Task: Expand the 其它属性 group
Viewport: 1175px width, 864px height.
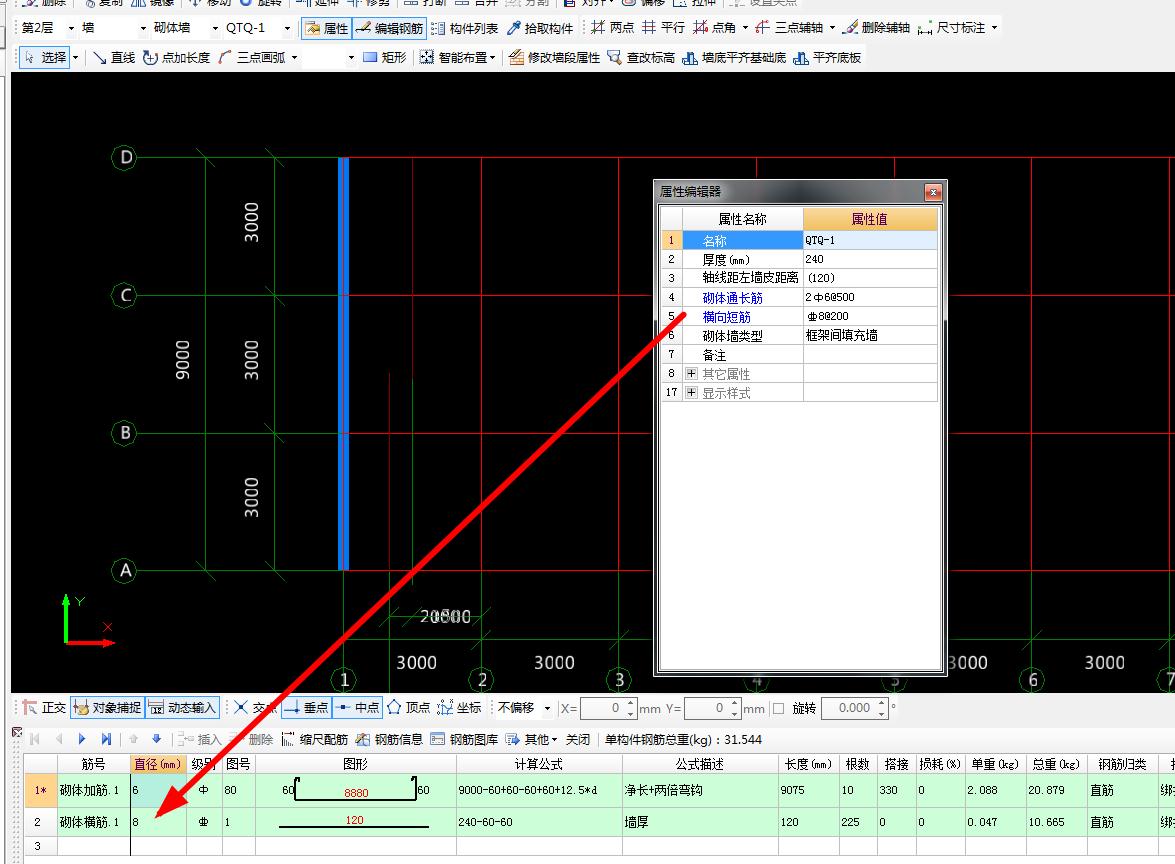Action: point(692,373)
